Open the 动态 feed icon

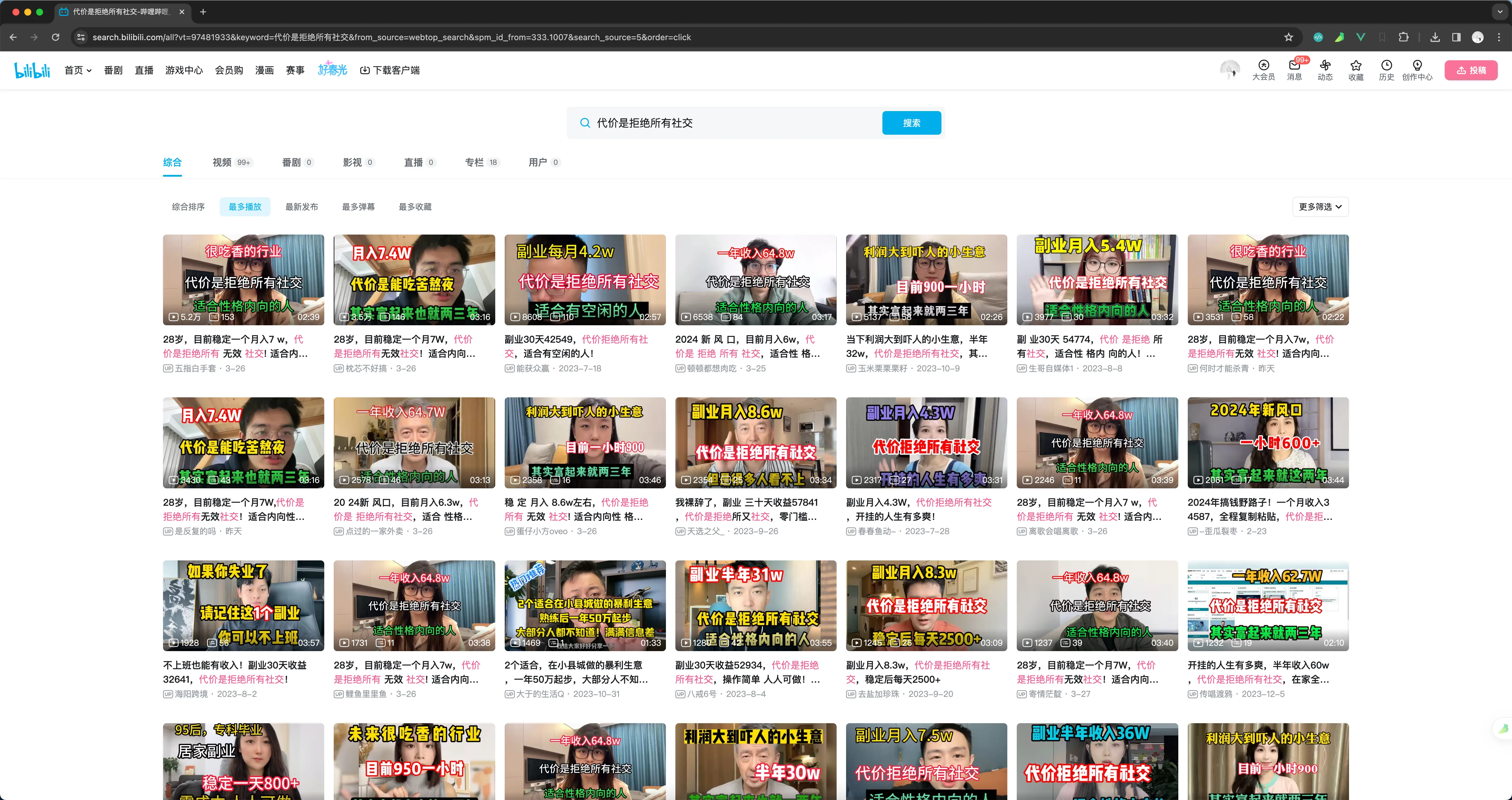click(1325, 70)
